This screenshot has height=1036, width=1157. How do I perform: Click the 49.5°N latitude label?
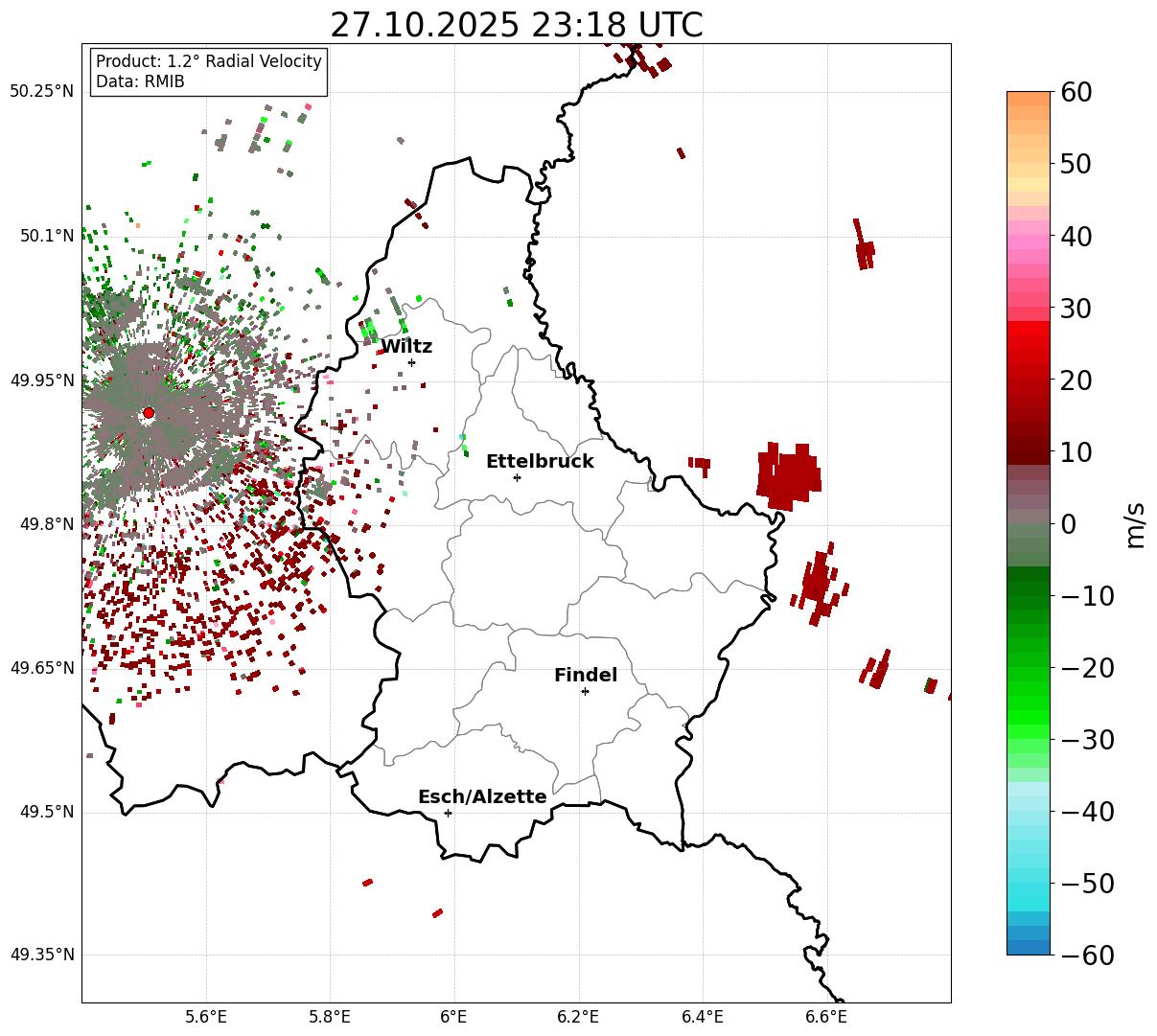(46, 812)
